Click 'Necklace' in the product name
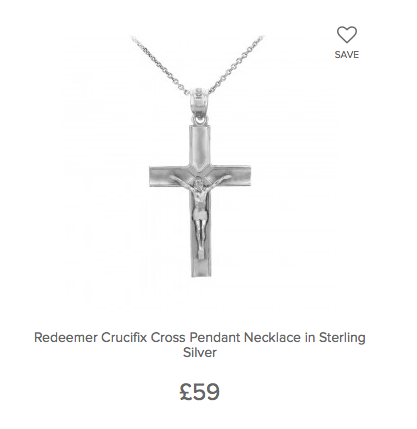 272,338
